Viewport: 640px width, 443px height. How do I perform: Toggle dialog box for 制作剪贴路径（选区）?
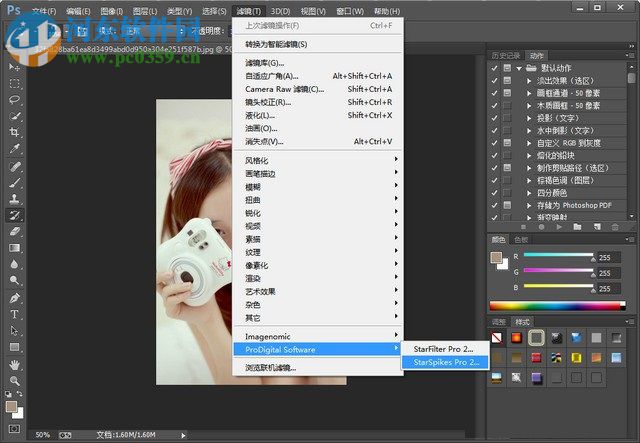[507, 168]
